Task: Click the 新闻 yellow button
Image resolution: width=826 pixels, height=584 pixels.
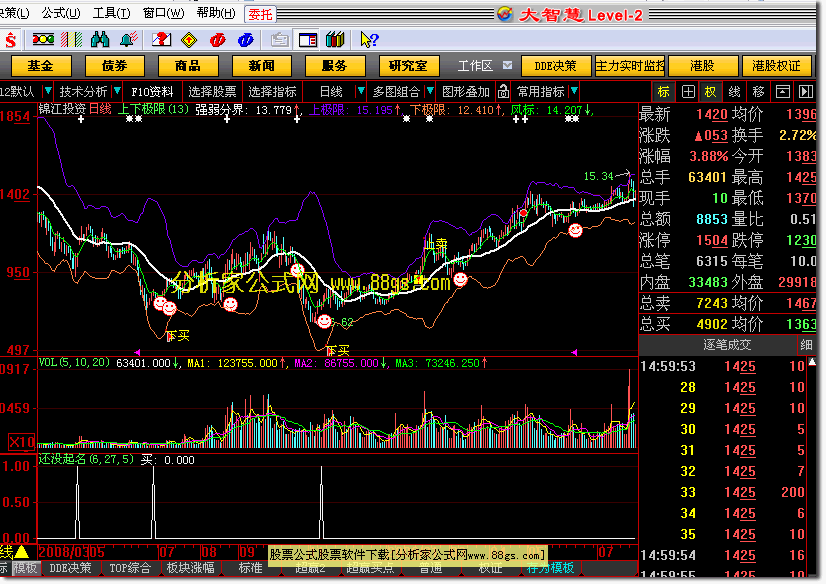Action: tap(261, 66)
